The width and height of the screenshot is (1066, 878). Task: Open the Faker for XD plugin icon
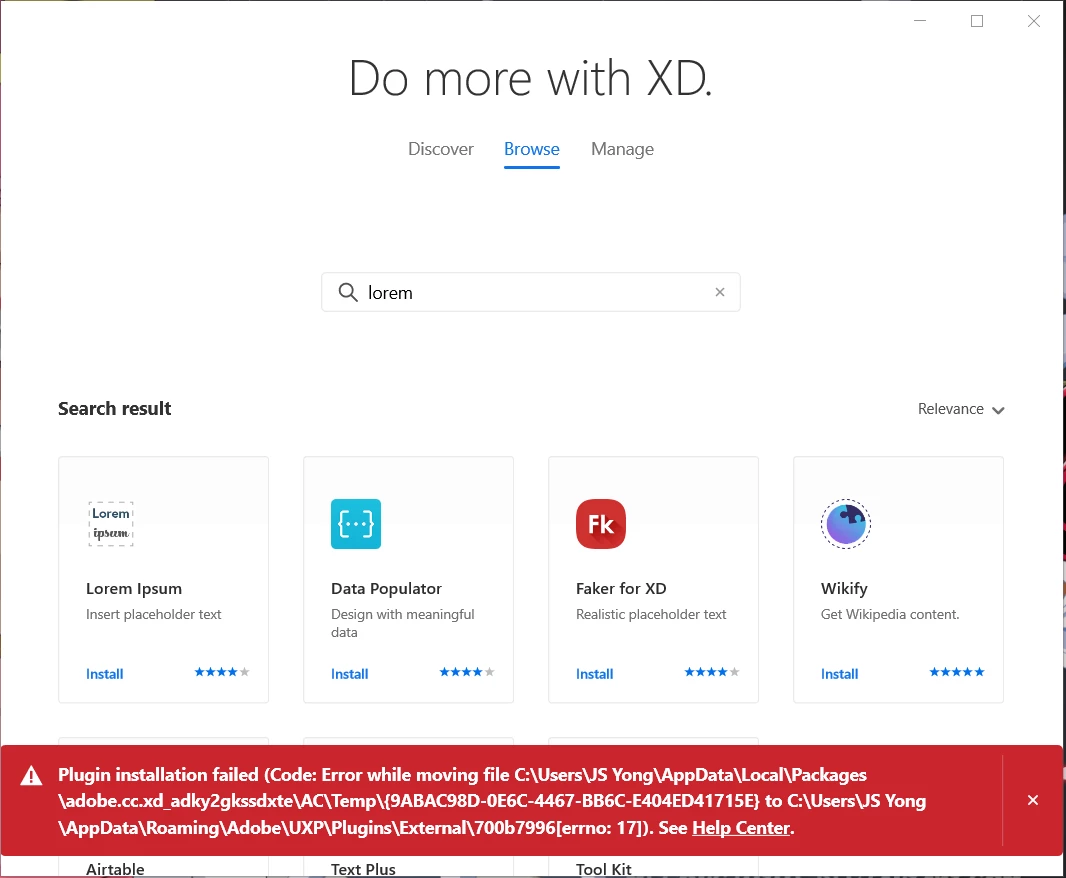point(601,524)
